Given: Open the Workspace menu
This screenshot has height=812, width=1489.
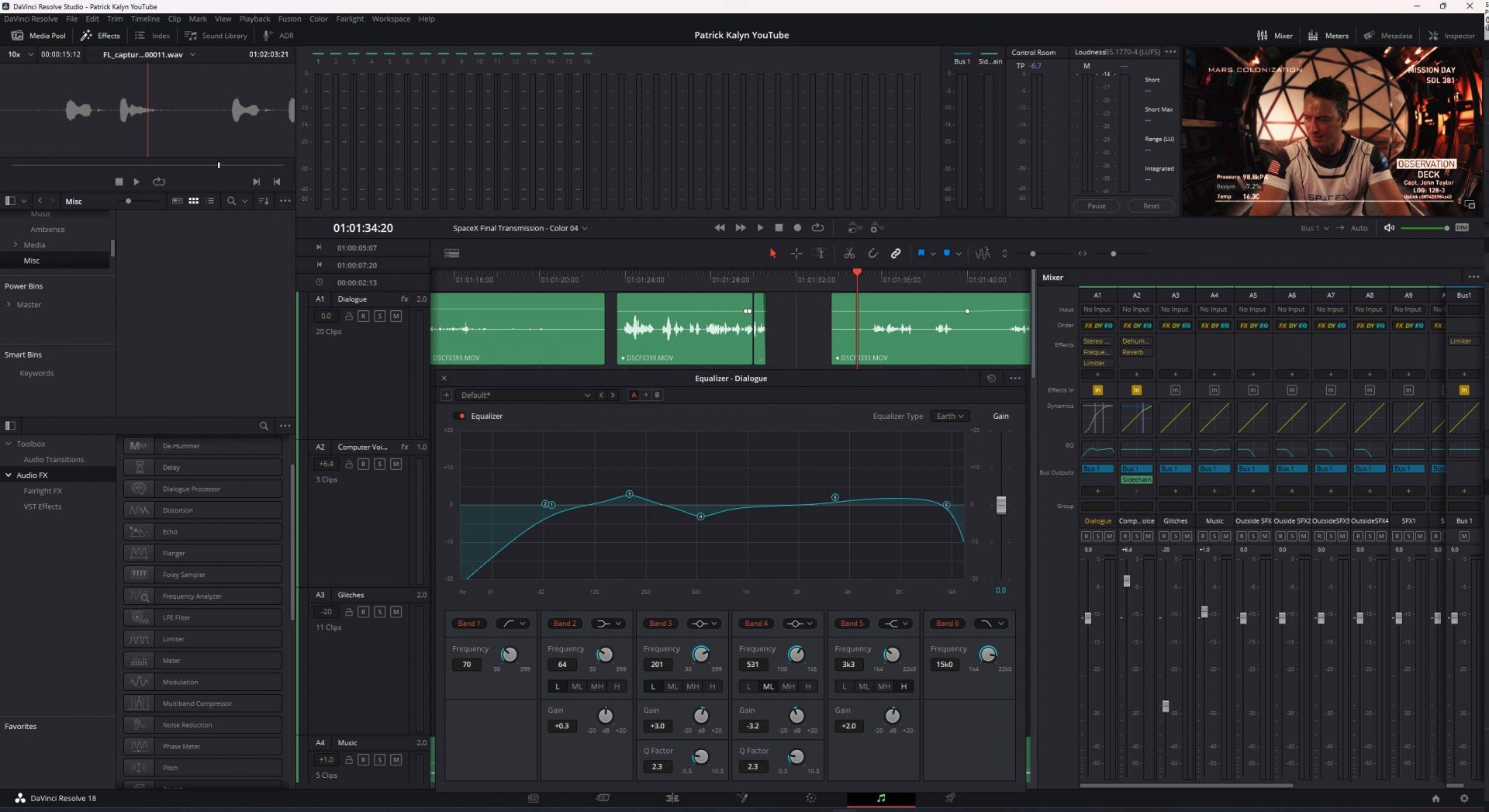Looking at the screenshot, I should tap(391, 19).
